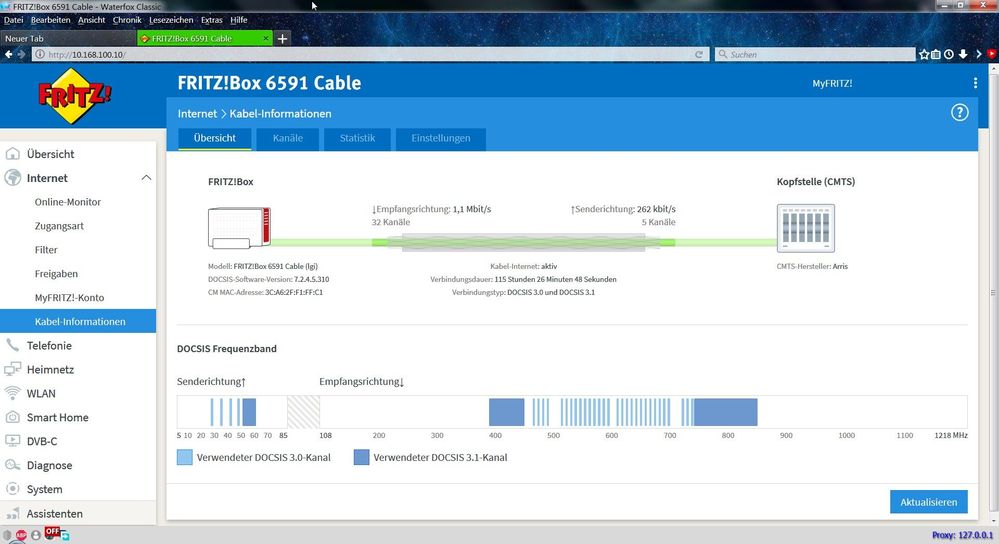Click the wide DOCSIS 3.1 block near 800 MHz
The image size is (999, 544).
726,412
